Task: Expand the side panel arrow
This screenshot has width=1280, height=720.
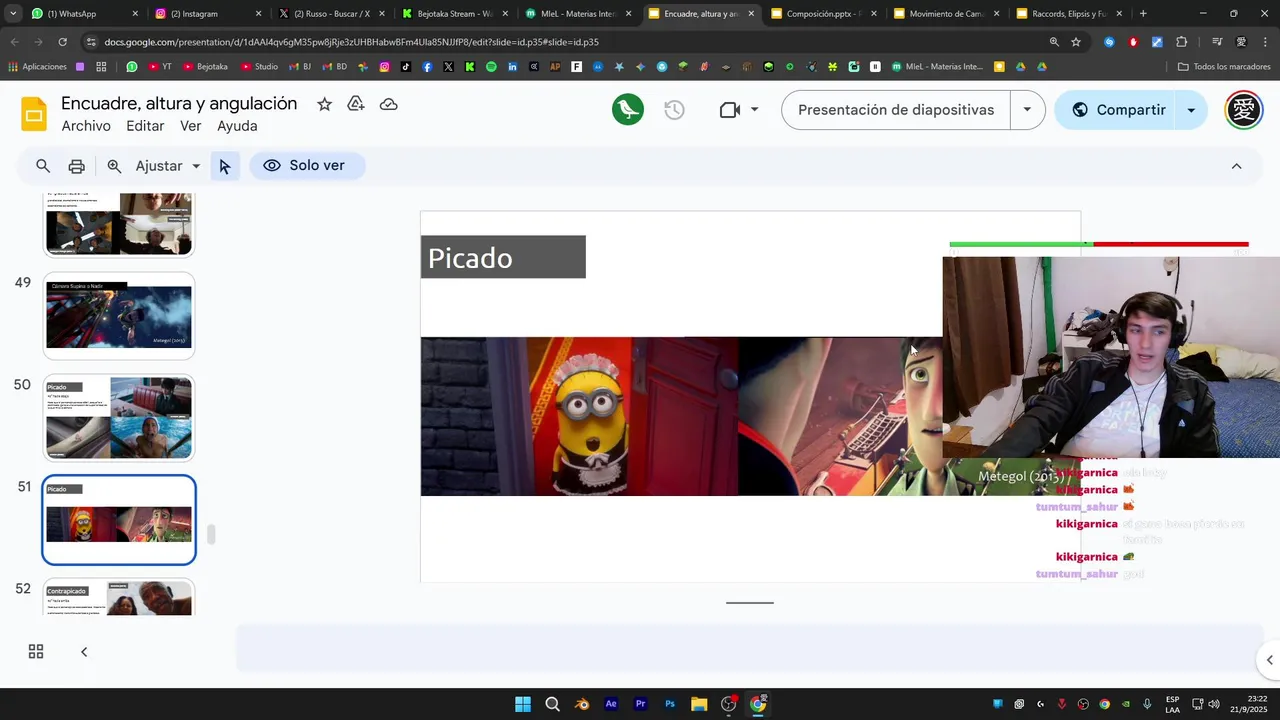Action: [1269, 660]
